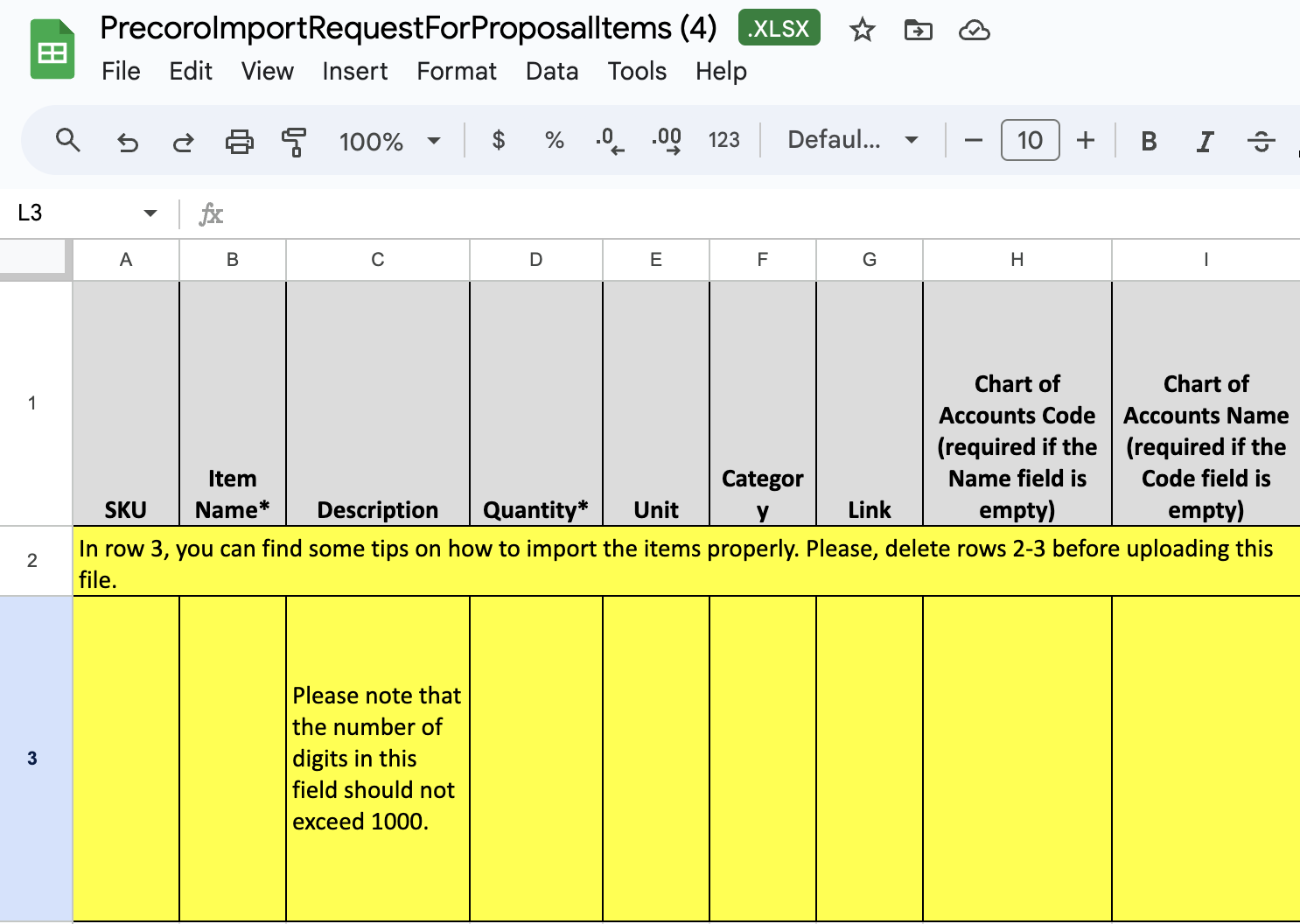Select column A header
1300x924 pixels.
(126, 260)
